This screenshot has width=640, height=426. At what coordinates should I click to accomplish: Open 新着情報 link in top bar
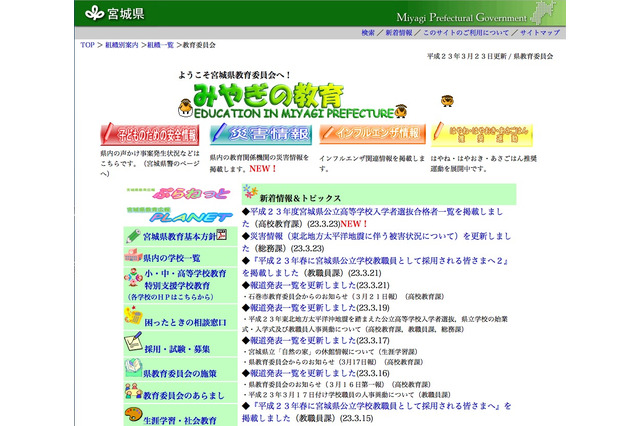pyautogui.click(x=399, y=33)
